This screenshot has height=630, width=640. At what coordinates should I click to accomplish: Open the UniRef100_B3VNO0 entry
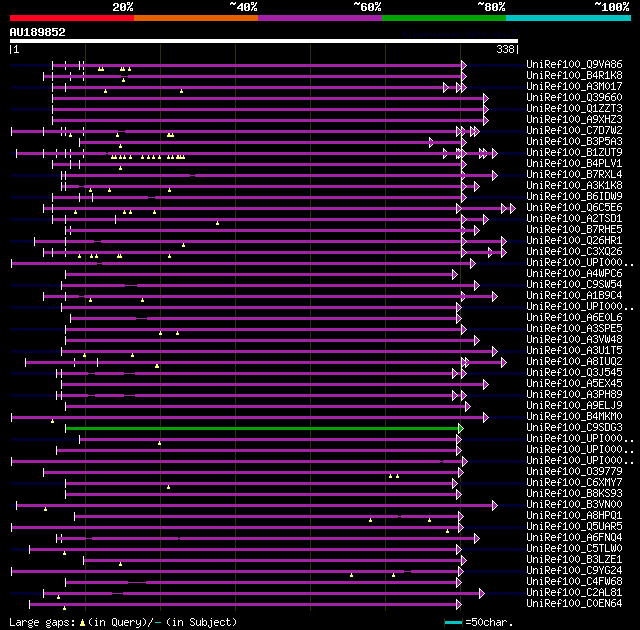point(574,505)
